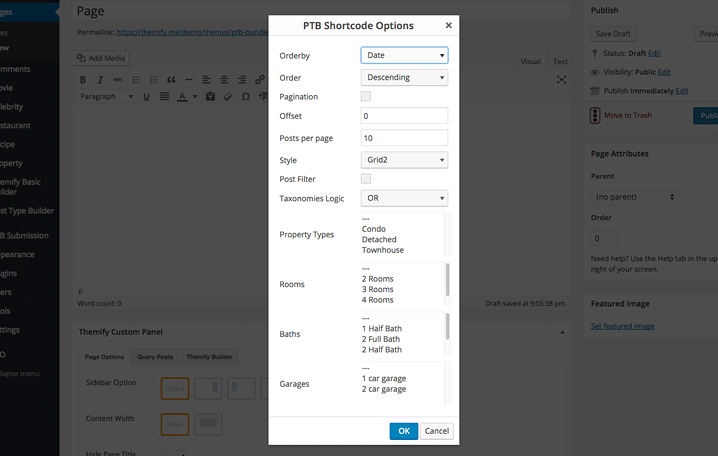The height and width of the screenshot is (456, 718).
Task: Click the Posts per page field
Action: point(404,138)
